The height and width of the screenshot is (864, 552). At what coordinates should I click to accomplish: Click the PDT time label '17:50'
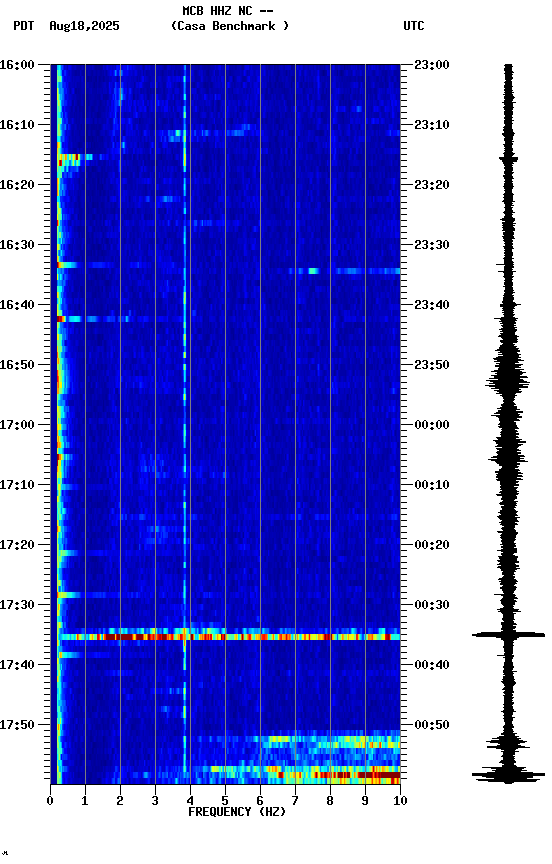point(17,725)
